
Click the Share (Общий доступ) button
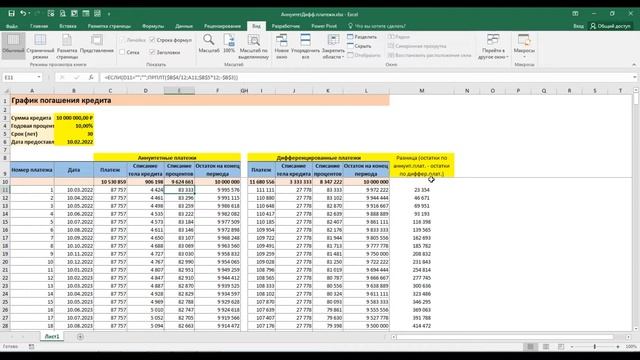pyautogui.click(x=611, y=26)
